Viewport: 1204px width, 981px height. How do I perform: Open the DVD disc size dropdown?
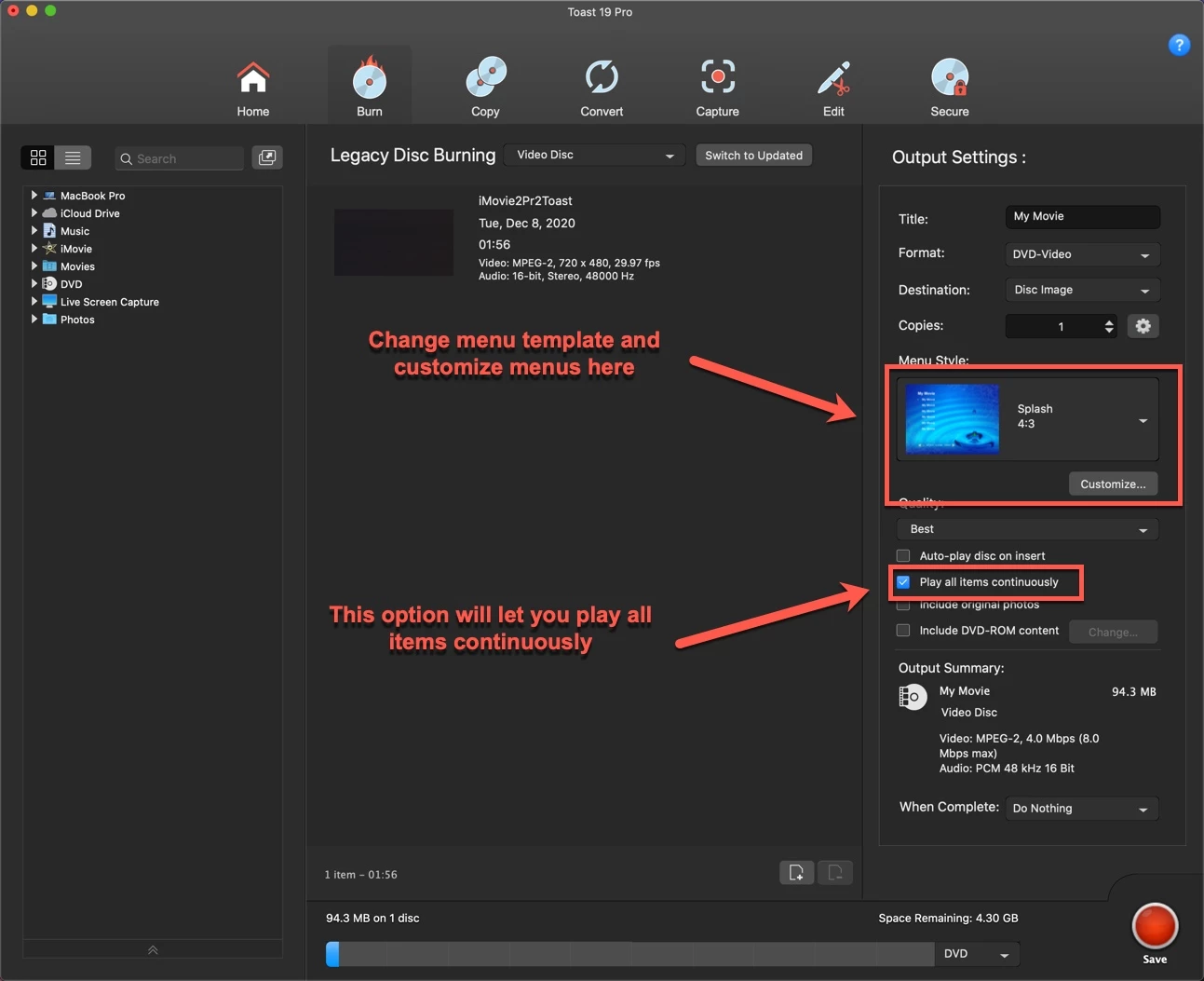click(977, 954)
